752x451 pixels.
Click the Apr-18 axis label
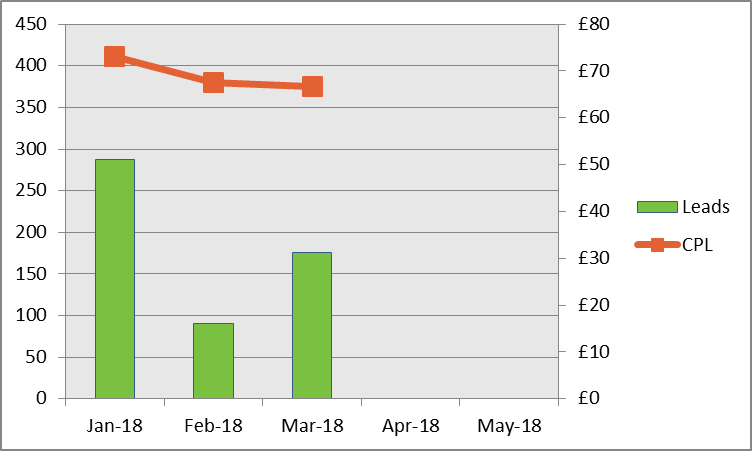pos(410,426)
